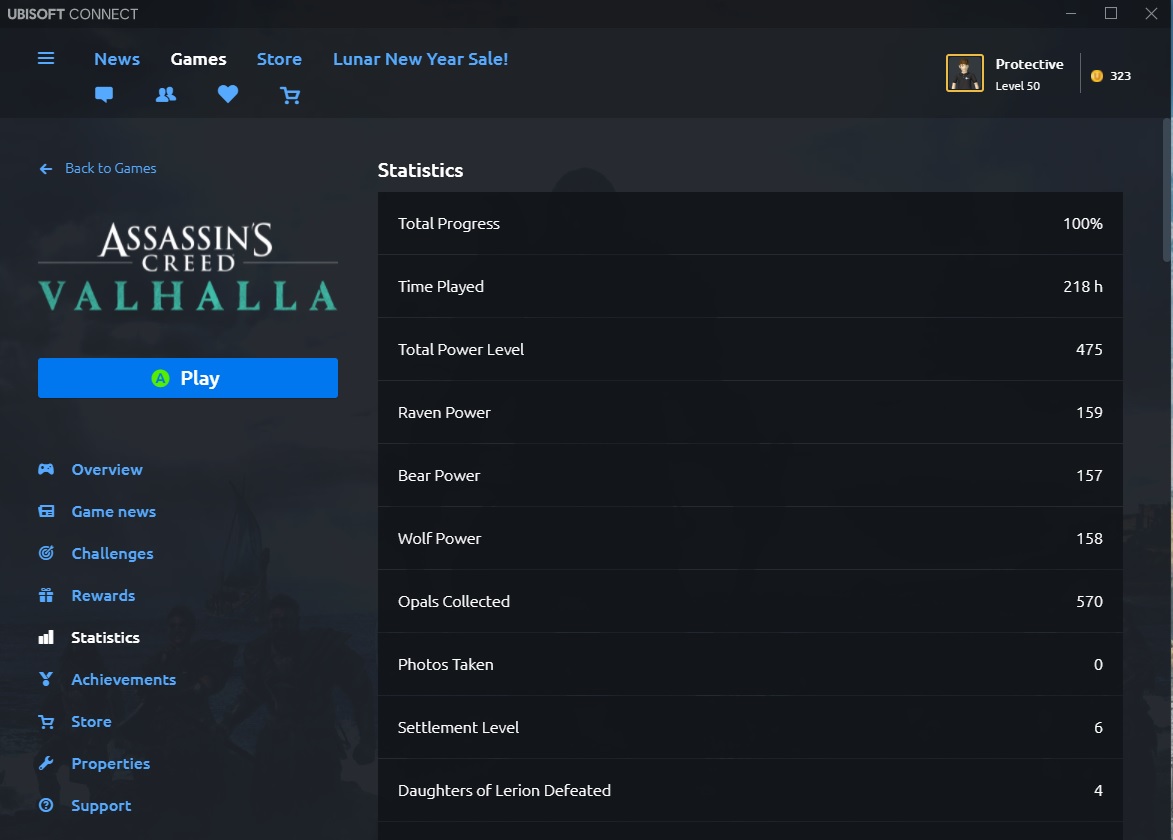1173x840 pixels.
Task: Click the Rewards gift icon
Action: tap(46, 595)
